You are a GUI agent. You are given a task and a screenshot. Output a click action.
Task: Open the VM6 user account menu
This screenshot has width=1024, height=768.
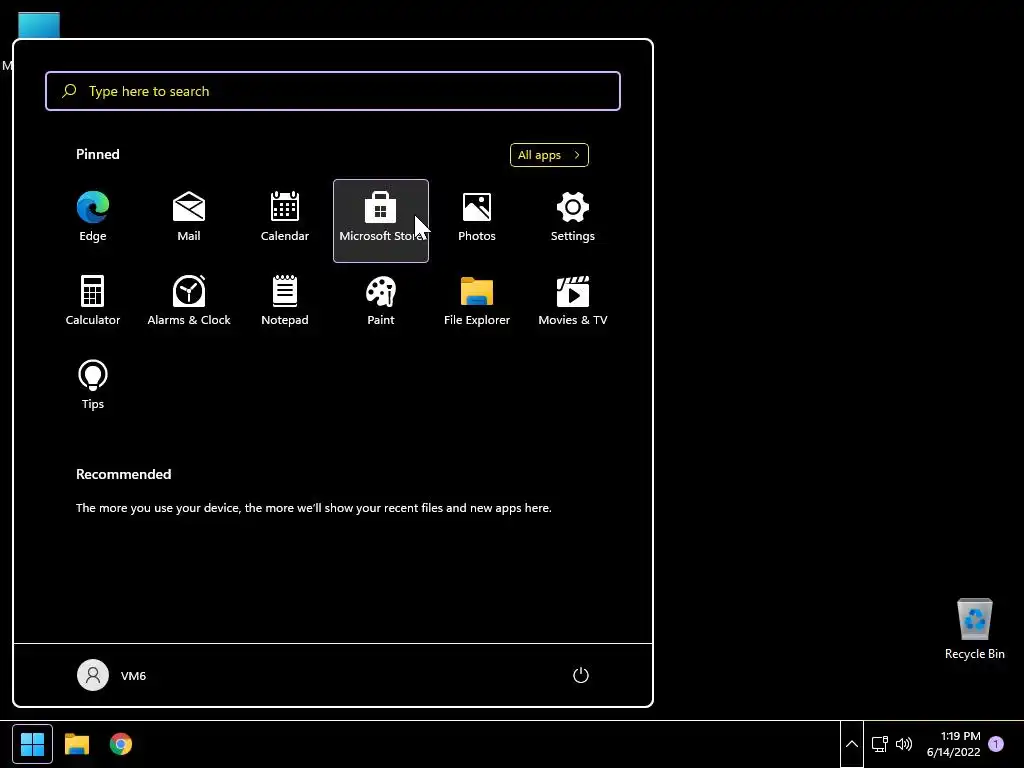112,675
